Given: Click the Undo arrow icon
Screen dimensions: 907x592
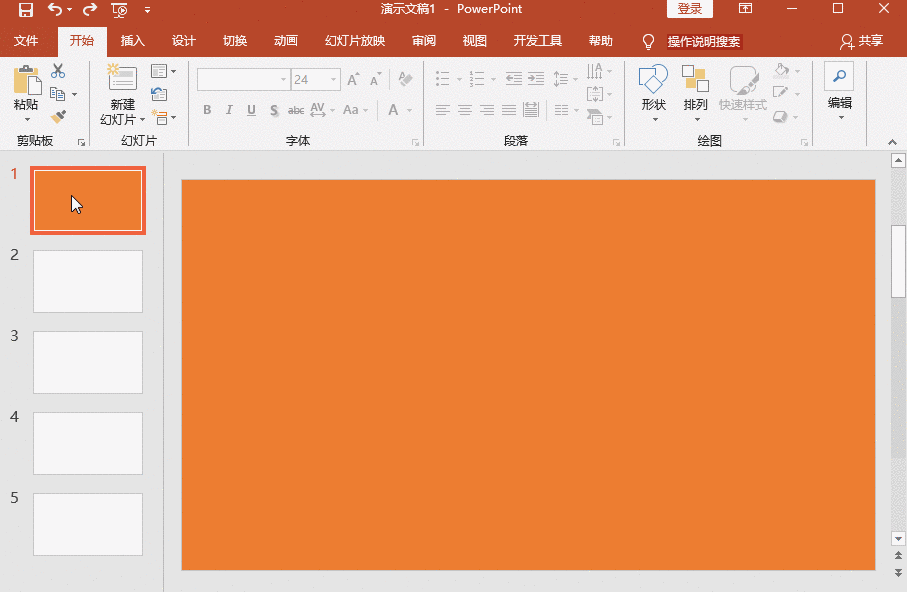Looking at the screenshot, I should (55, 10).
